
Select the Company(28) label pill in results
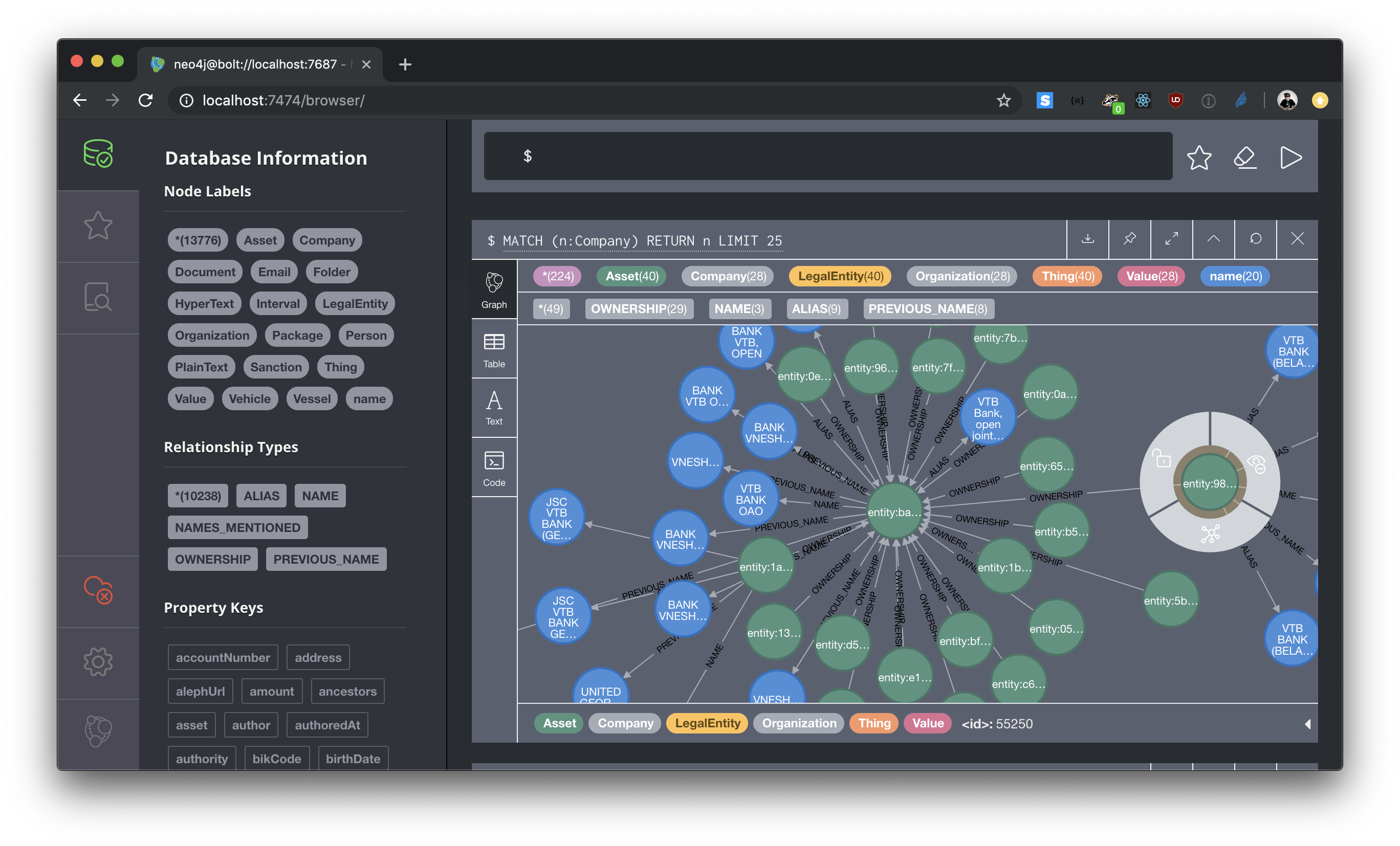(x=728, y=277)
